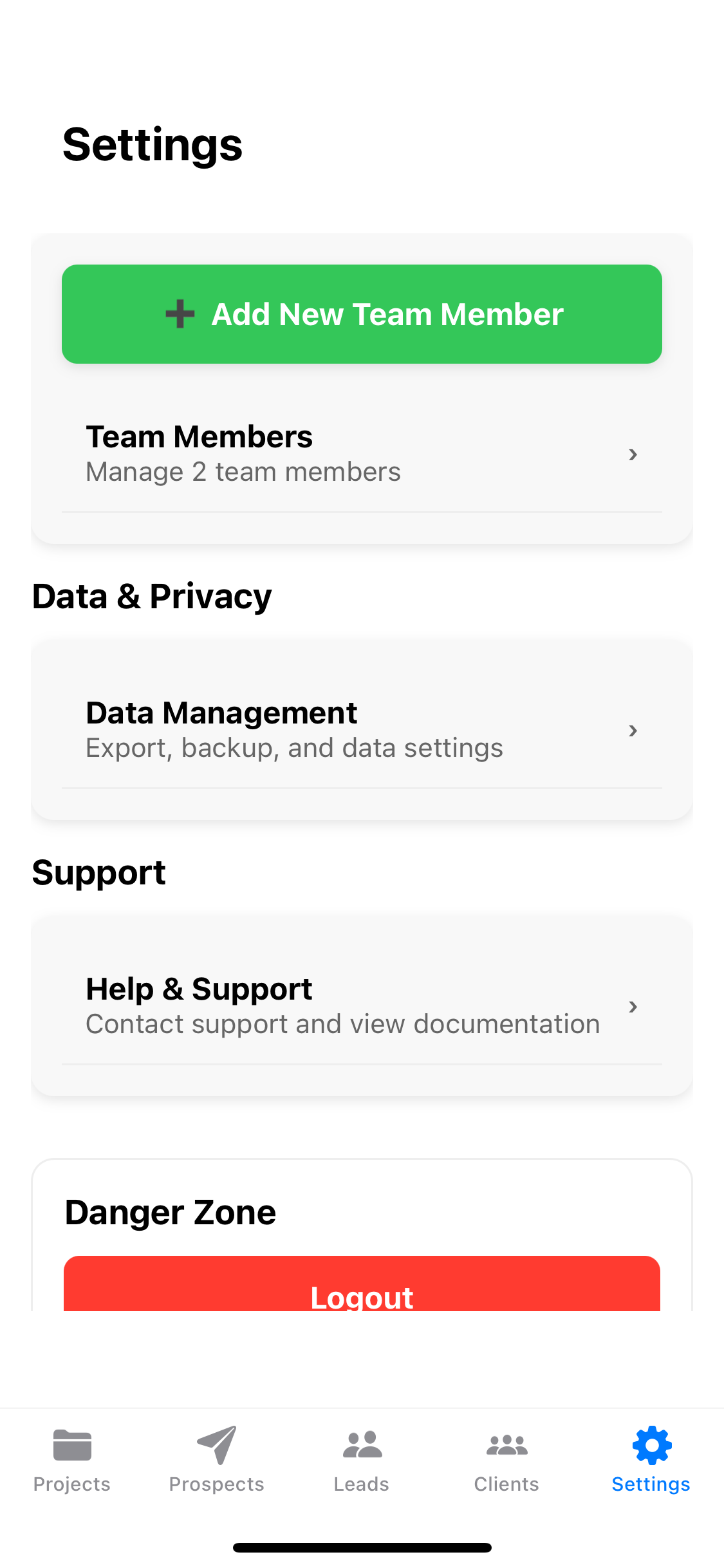Click the plus icon on green button
The height and width of the screenshot is (1568, 724).
[180, 314]
